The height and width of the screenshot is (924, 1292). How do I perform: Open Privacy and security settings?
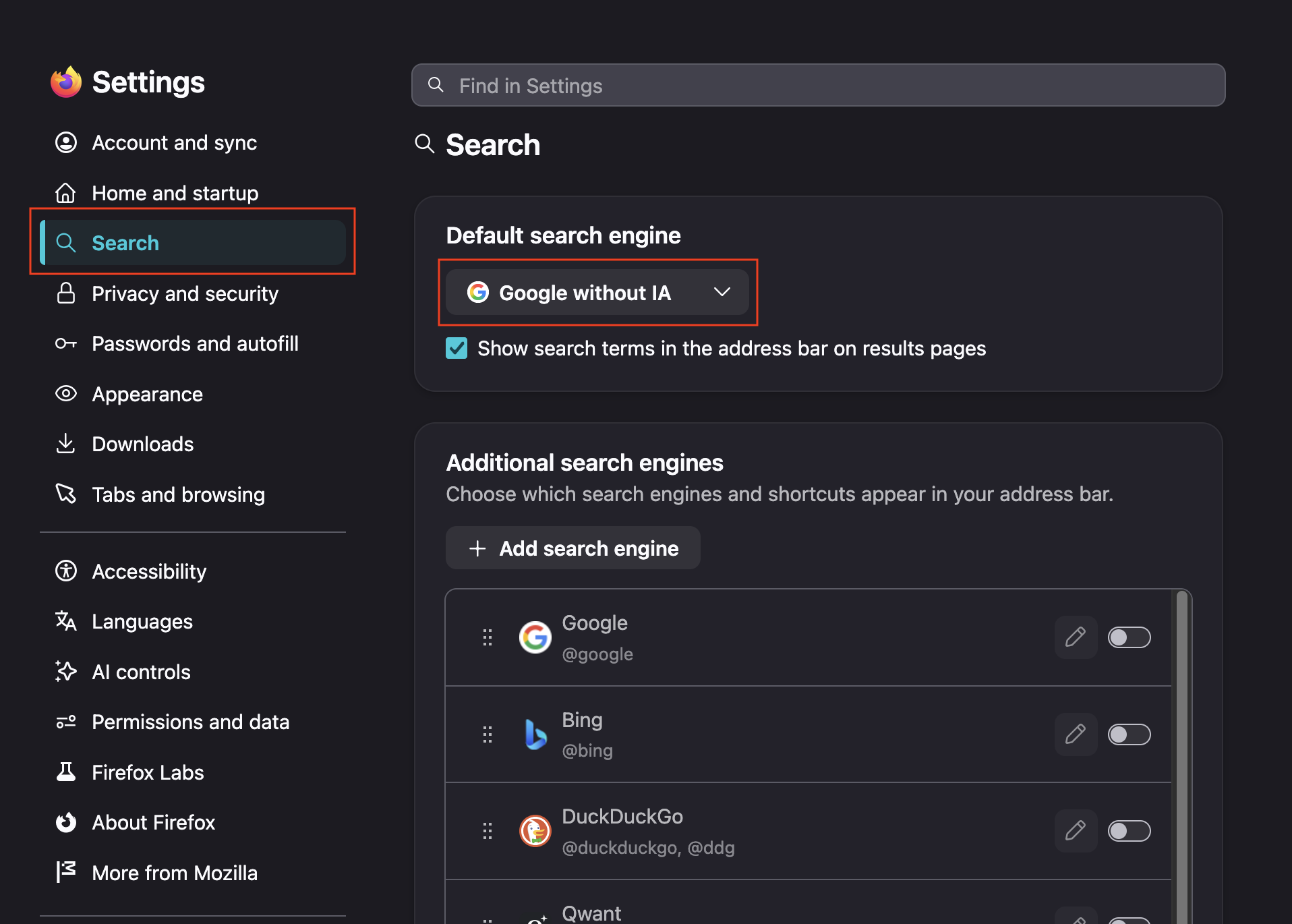coord(193,293)
